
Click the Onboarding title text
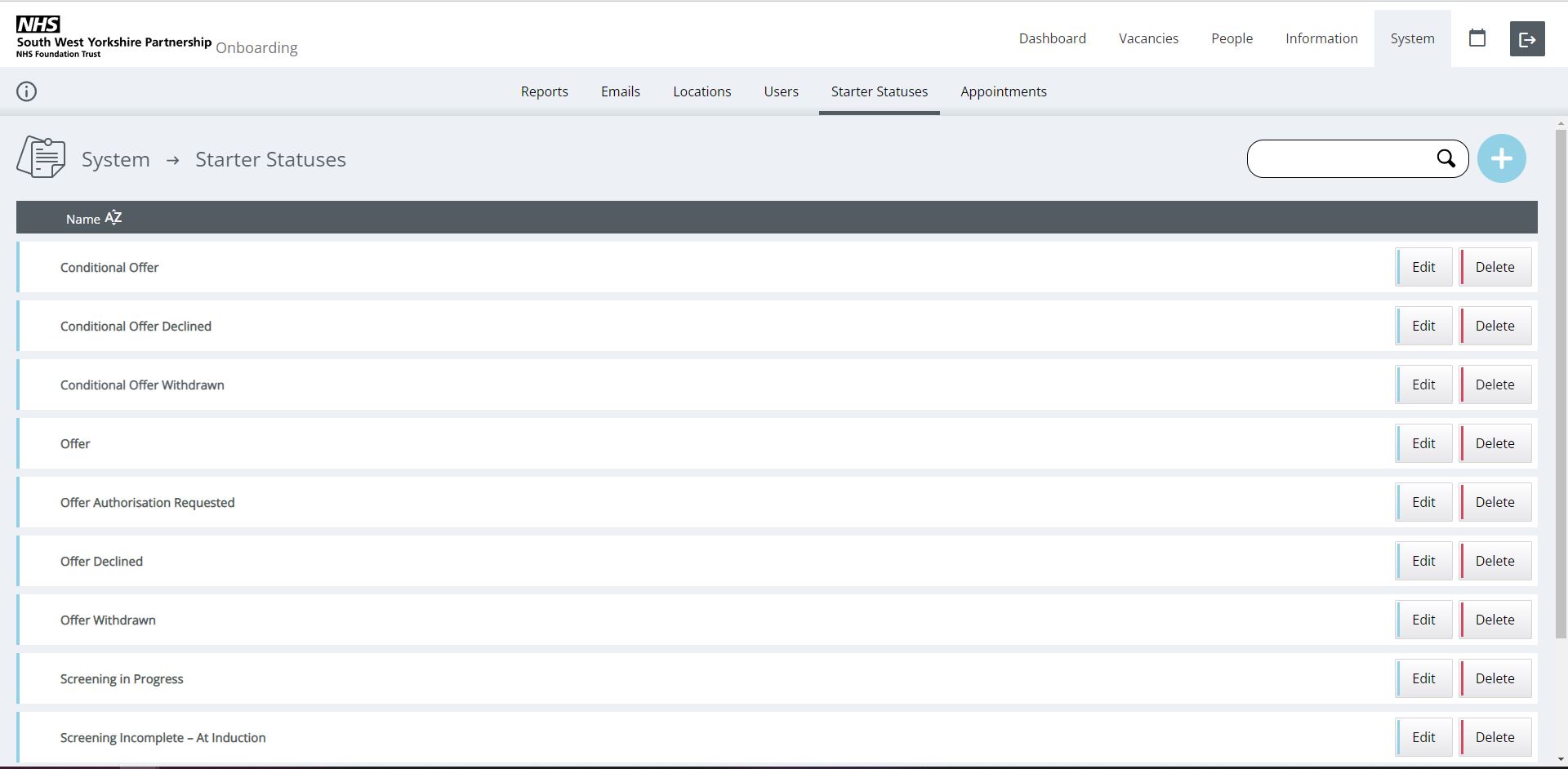257,48
